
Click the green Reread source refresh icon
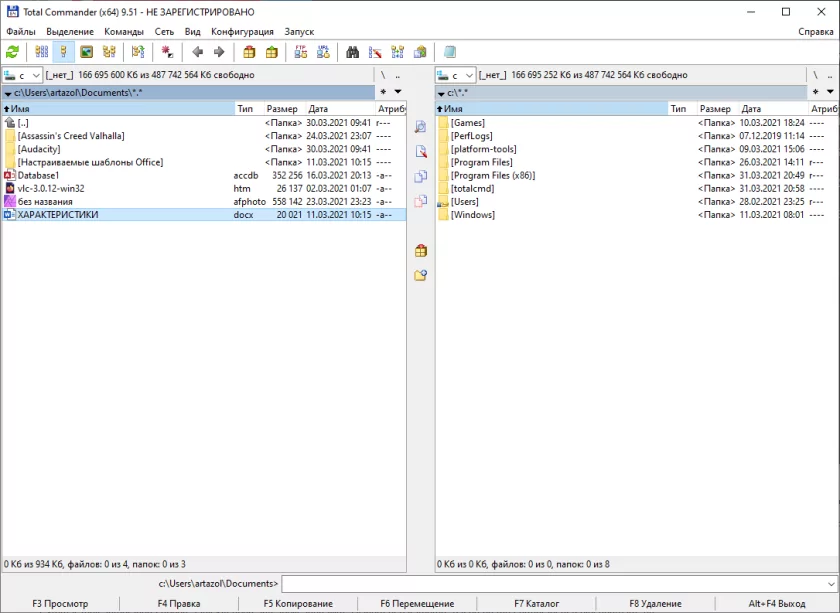[x=12, y=52]
